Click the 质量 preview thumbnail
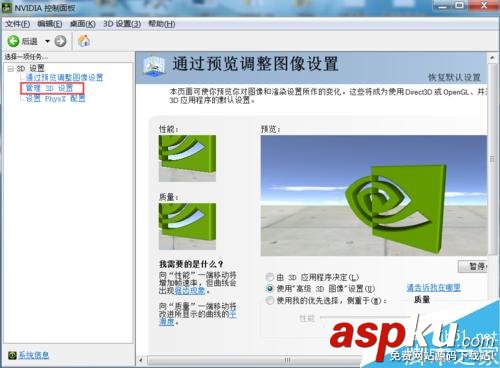Image resolution: width=500 pixels, height=368 pixels. pyautogui.click(x=187, y=226)
